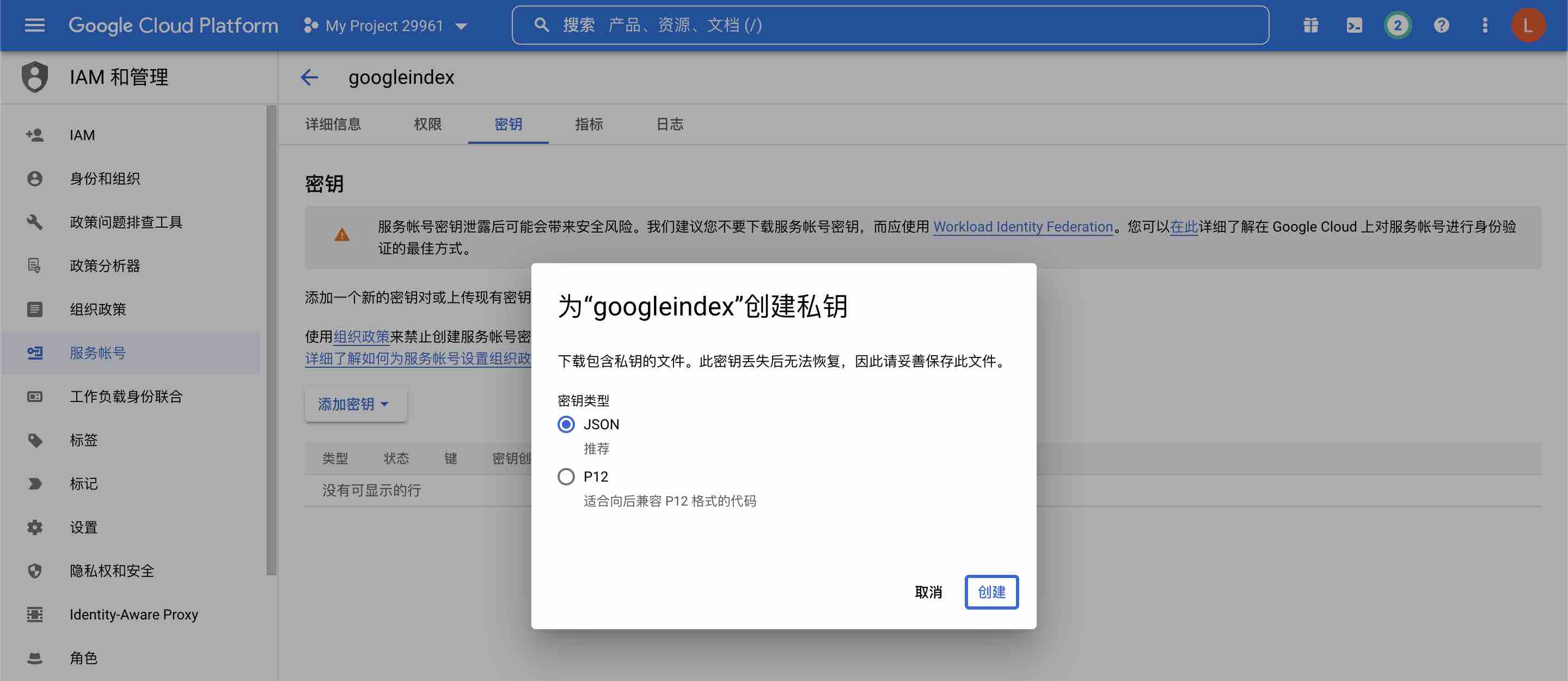Select the JSON key type radio
Screen dimensions: 1568x681
tap(566, 424)
